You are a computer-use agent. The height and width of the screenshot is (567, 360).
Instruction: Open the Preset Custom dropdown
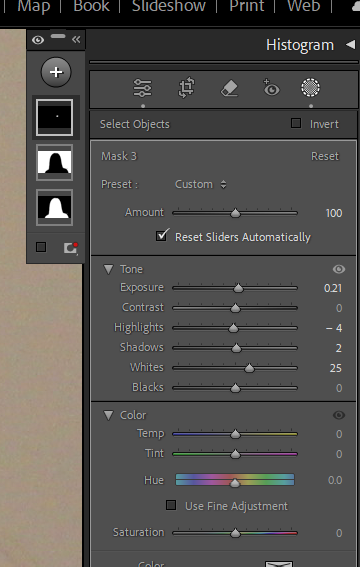point(201,184)
